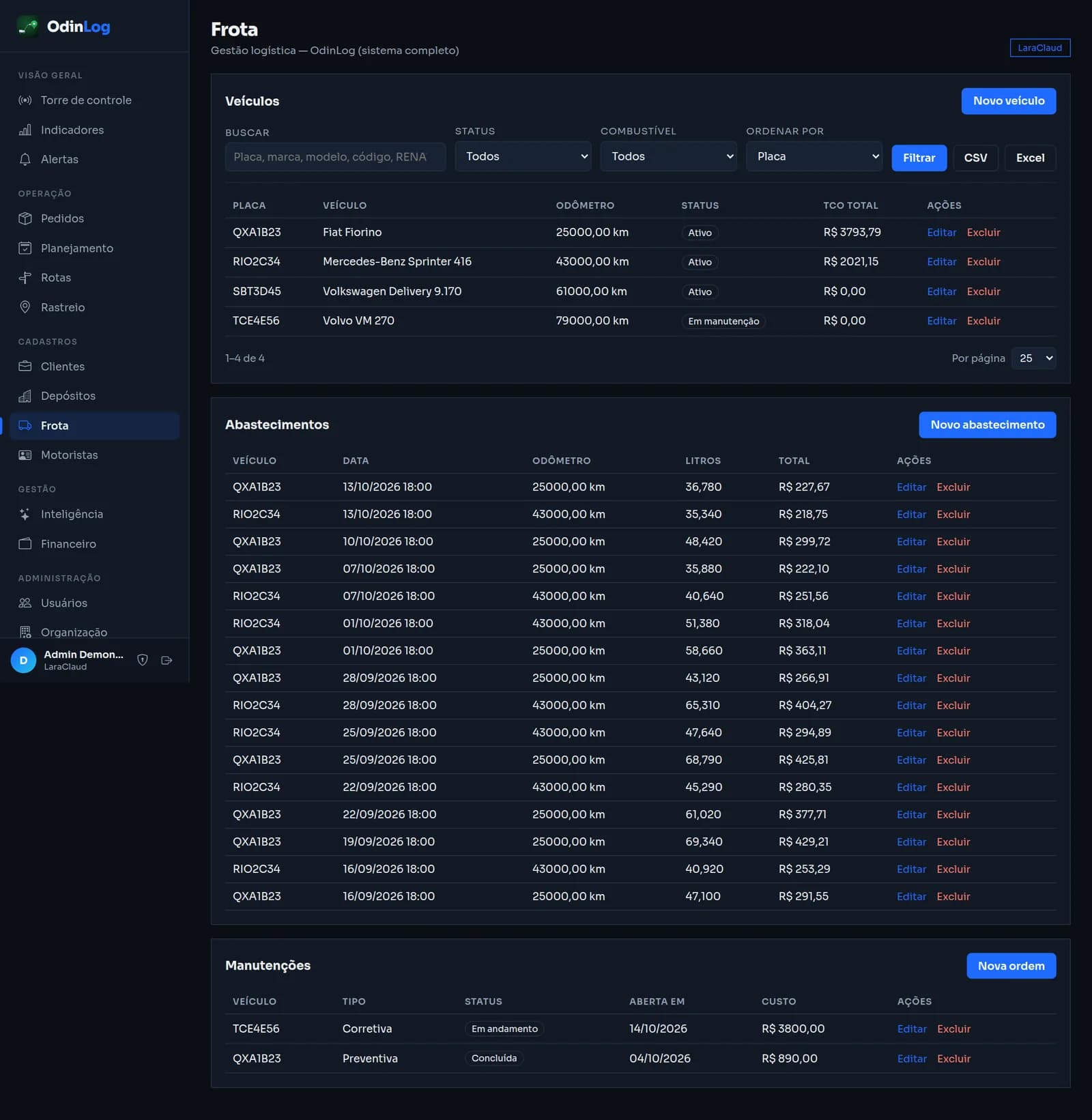This screenshot has width=1092, height=1120.
Task: Create a Nova ordem of maintenance
Action: point(1011,966)
